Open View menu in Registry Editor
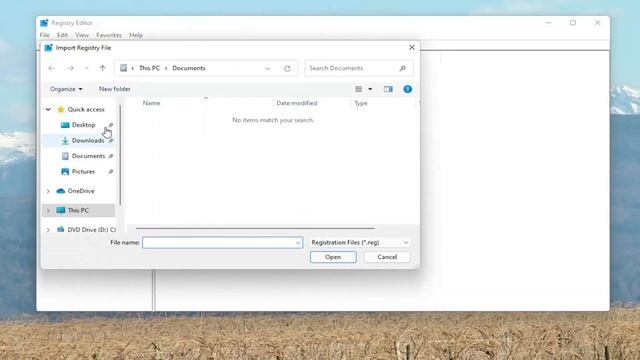Image resolution: width=640 pixels, height=360 pixels. point(82,35)
